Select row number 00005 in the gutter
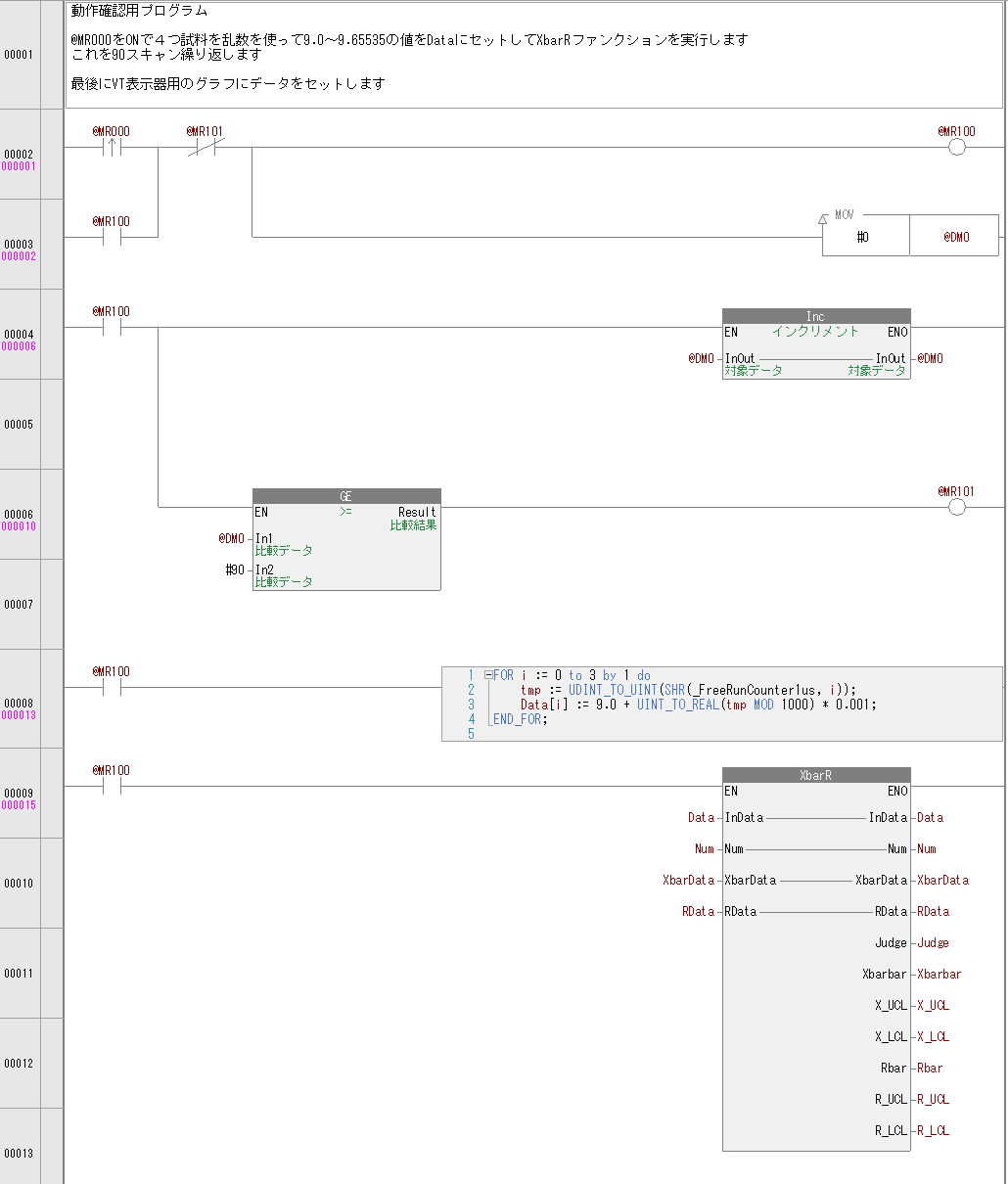The image size is (1008, 1184). (x=19, y=425)
